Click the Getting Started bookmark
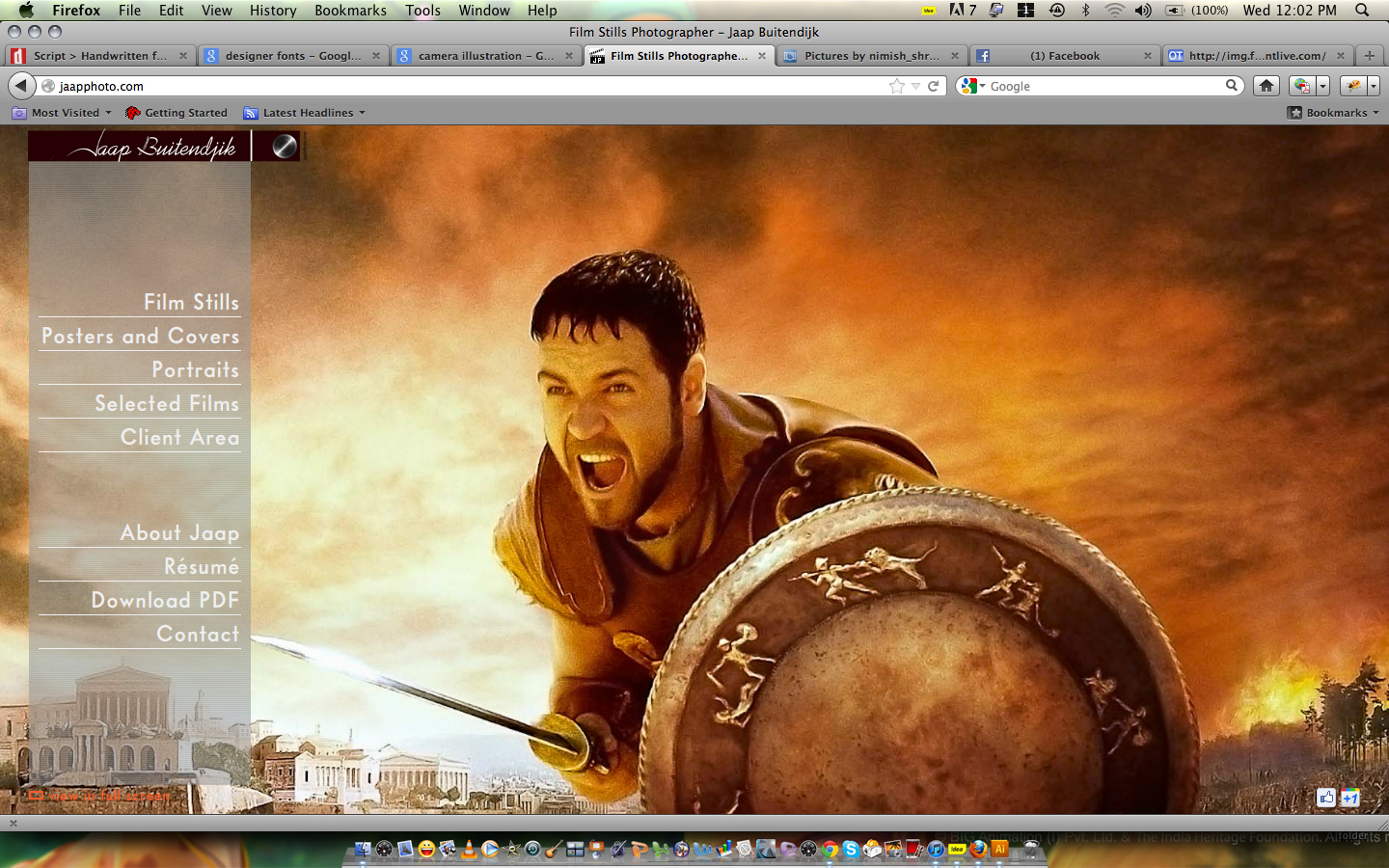 point(177,113)
